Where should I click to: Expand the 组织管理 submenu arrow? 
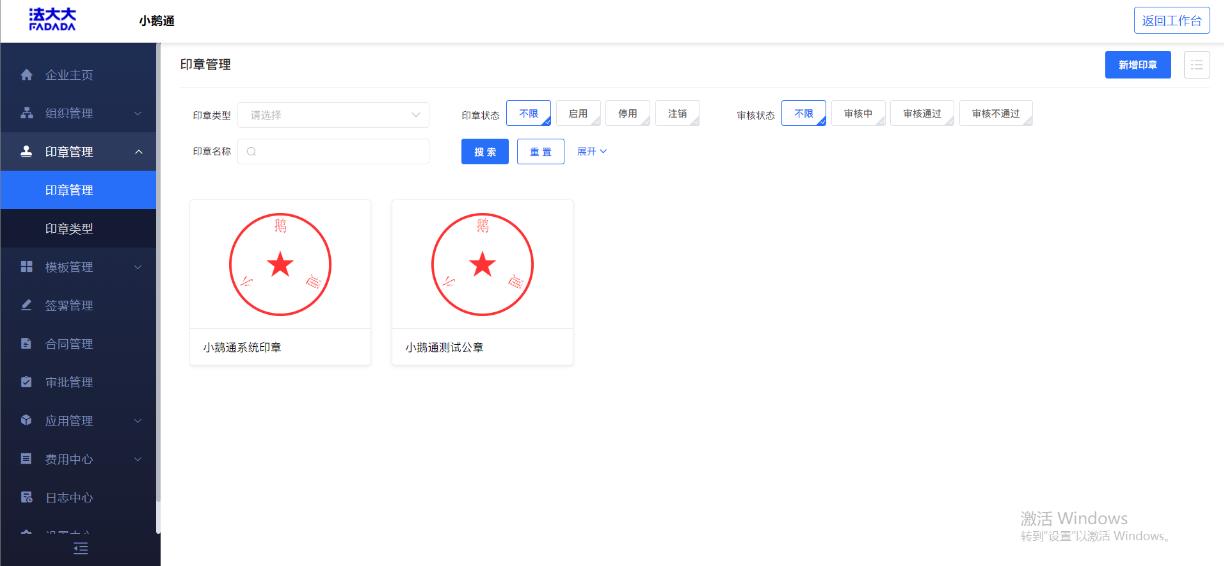138,114
